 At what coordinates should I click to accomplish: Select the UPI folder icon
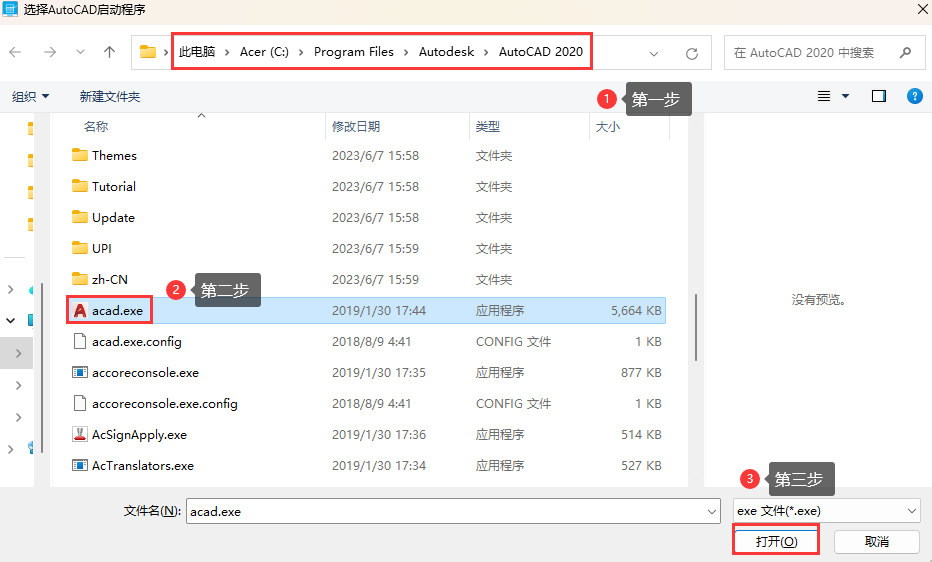tap(80, 248)
